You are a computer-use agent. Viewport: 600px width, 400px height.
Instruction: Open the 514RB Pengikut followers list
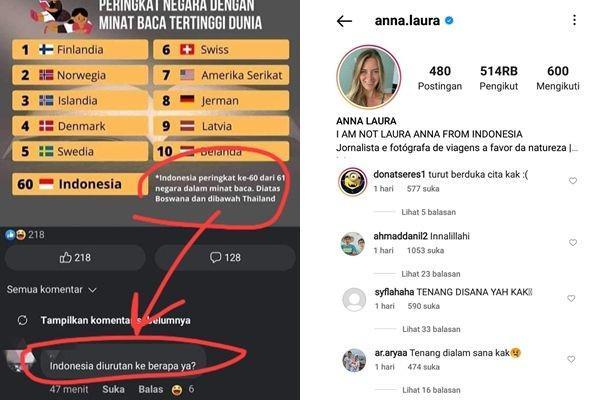[x=499, y=78]
